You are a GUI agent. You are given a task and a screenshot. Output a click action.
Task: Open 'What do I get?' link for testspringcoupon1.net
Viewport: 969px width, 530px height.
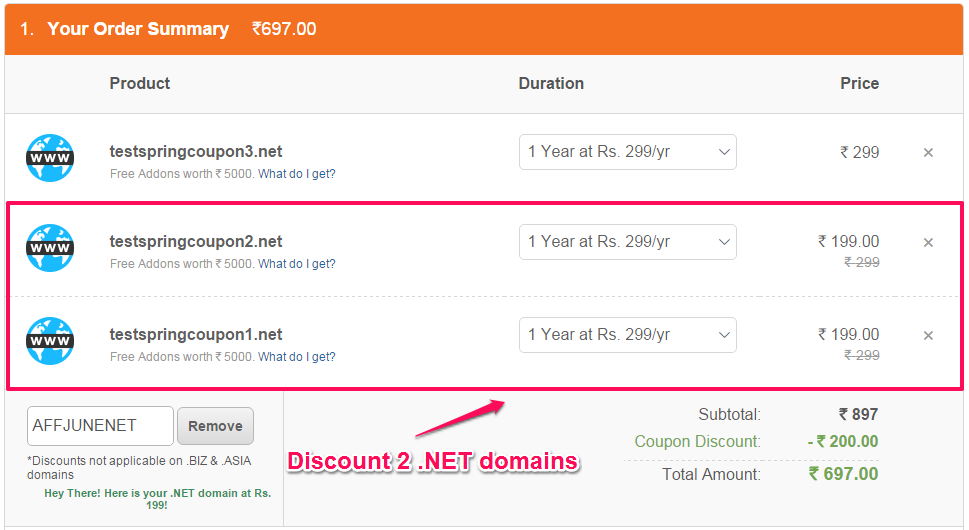pos(297,357)
